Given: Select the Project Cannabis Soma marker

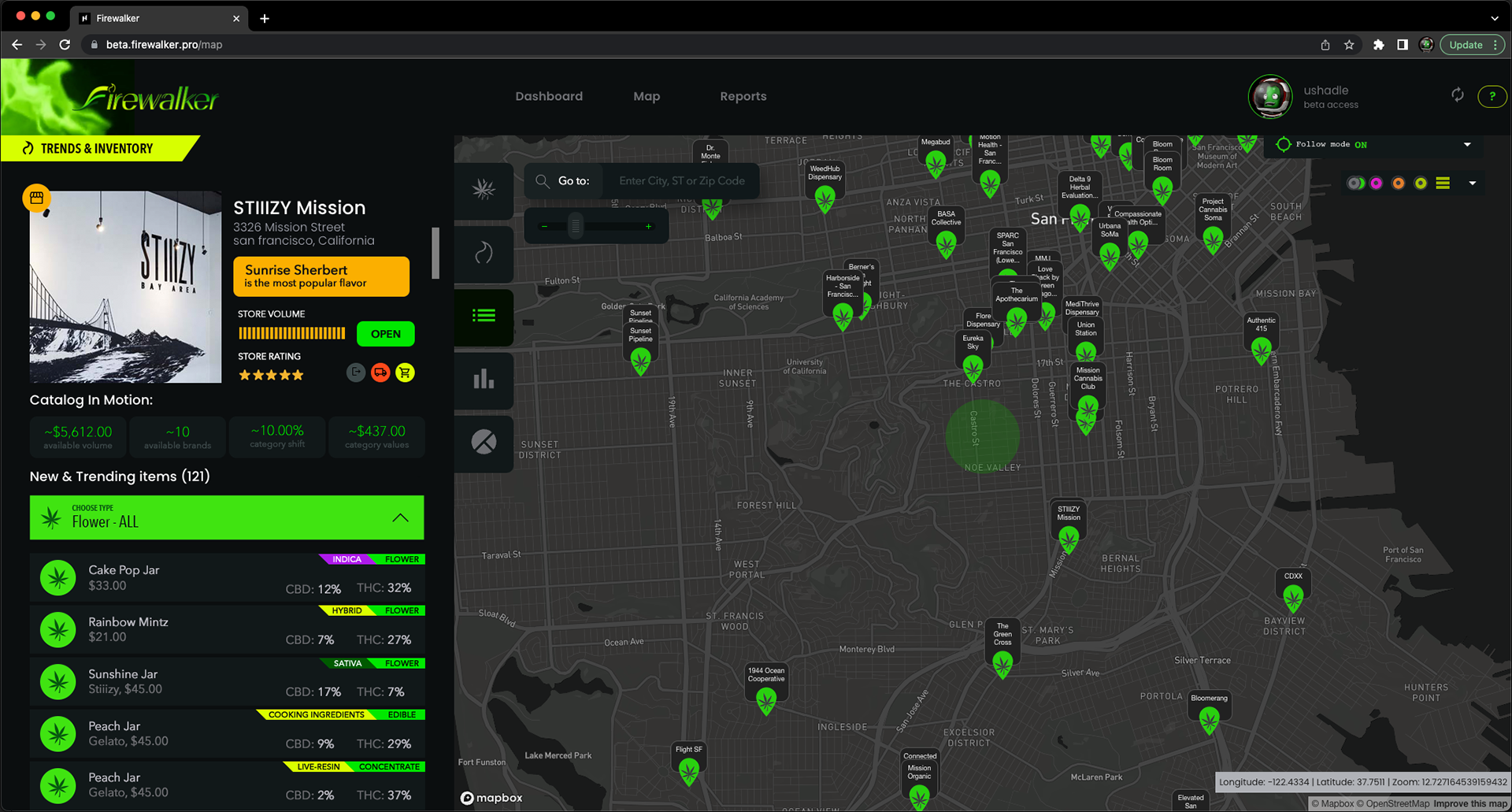Looking at the screenshot, I should click(1213, 239).
